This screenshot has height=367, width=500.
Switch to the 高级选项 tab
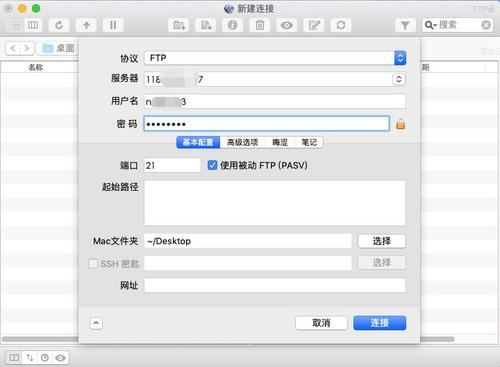[x=242, y=142]
